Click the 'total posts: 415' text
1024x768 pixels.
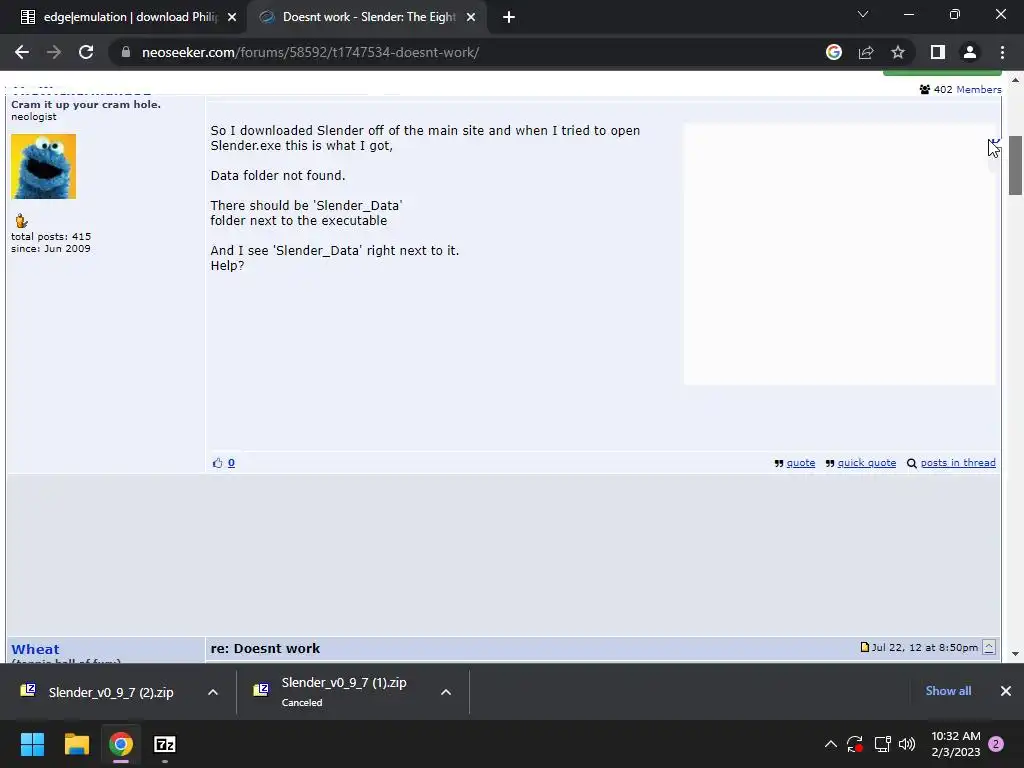(x=51, y=236)
